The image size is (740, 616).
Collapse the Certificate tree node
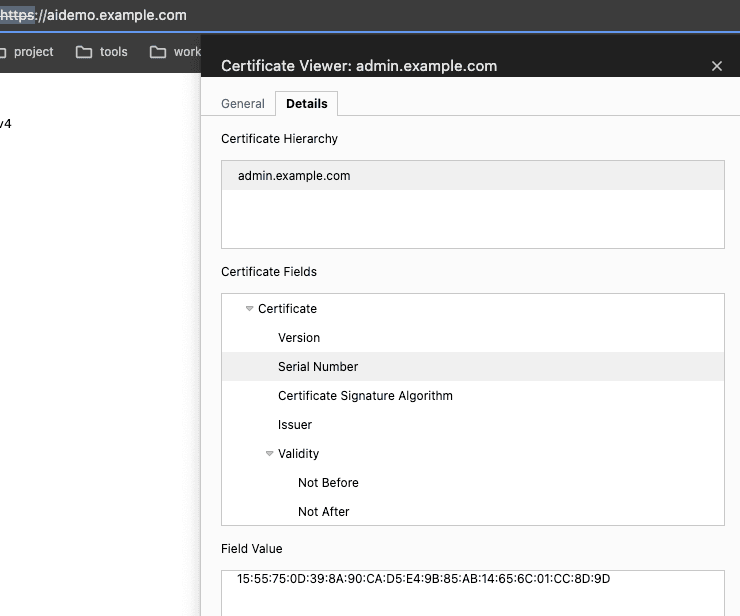pos(249,309)
